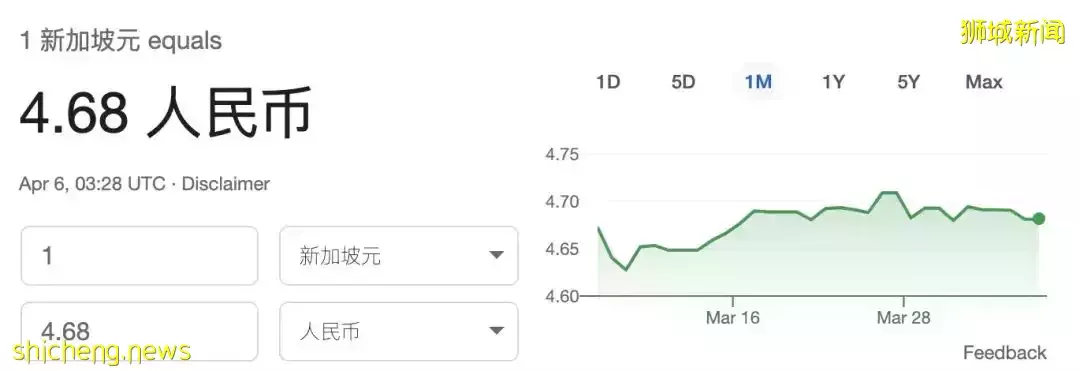This screenshot has height=371, width=1080.
Task: Select the 1D time range tab
Action: (608, 83)
